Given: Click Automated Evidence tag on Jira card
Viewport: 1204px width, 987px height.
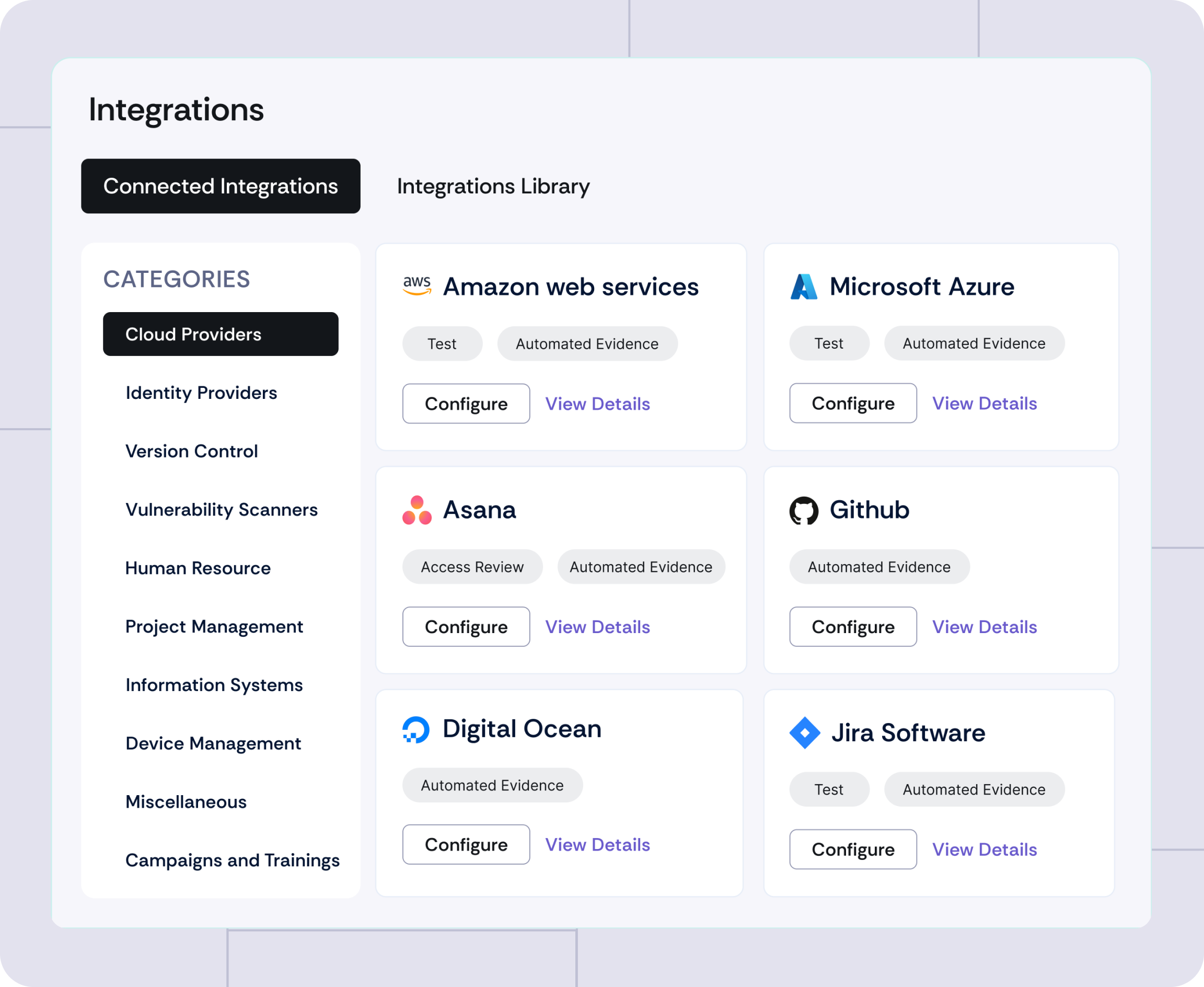Looking at the screenshot, I should coord(974,789).
